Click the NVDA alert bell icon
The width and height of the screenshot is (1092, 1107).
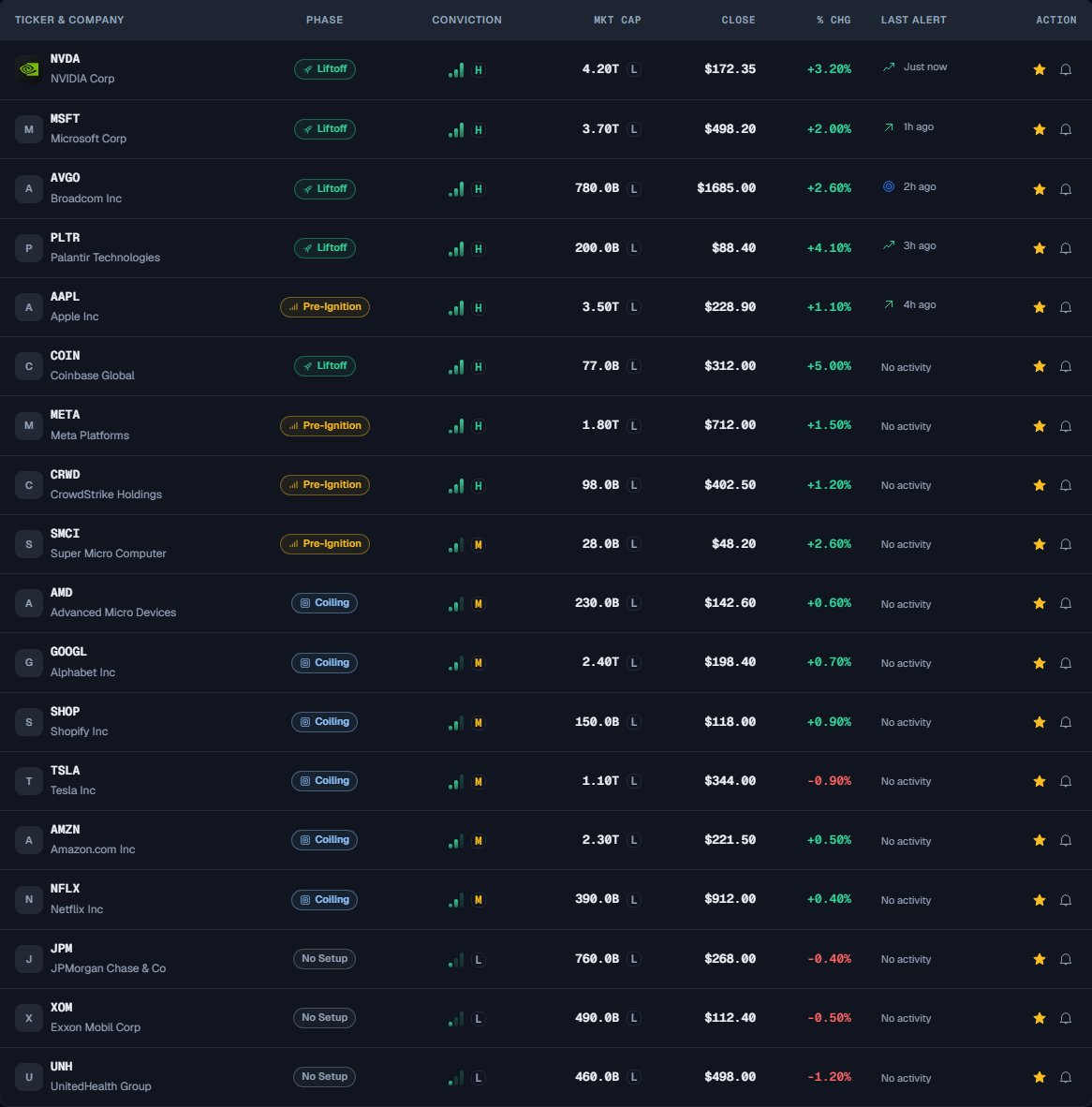1066,69
